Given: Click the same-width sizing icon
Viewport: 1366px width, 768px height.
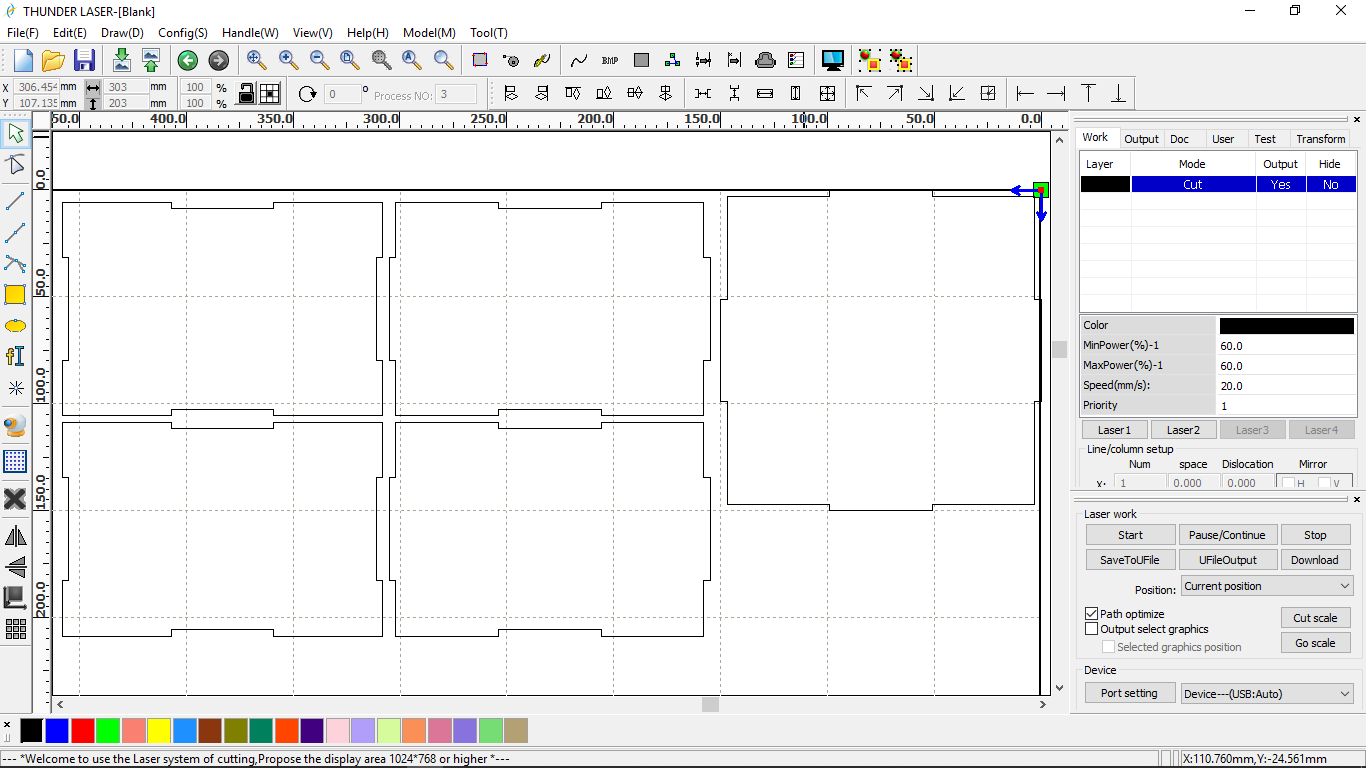Looking at the screenshot, I should (x=765, y=94).
